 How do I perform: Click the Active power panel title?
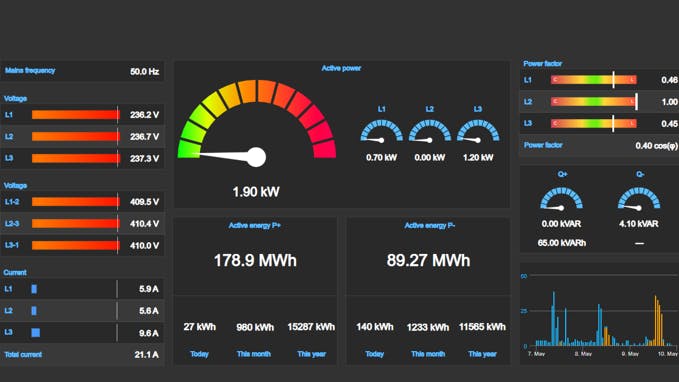[341, 68]
